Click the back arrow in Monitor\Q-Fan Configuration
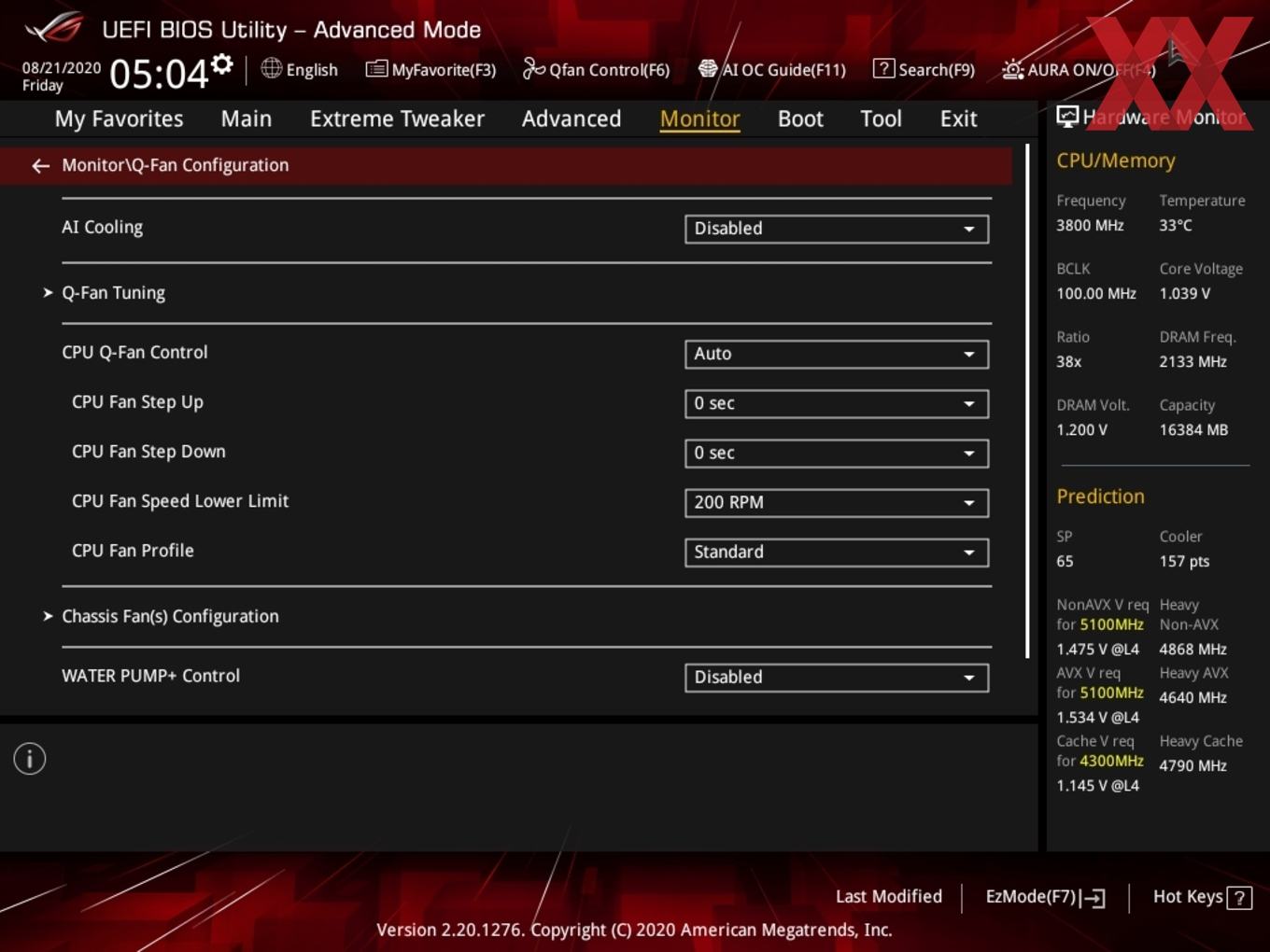 [40, 166]
